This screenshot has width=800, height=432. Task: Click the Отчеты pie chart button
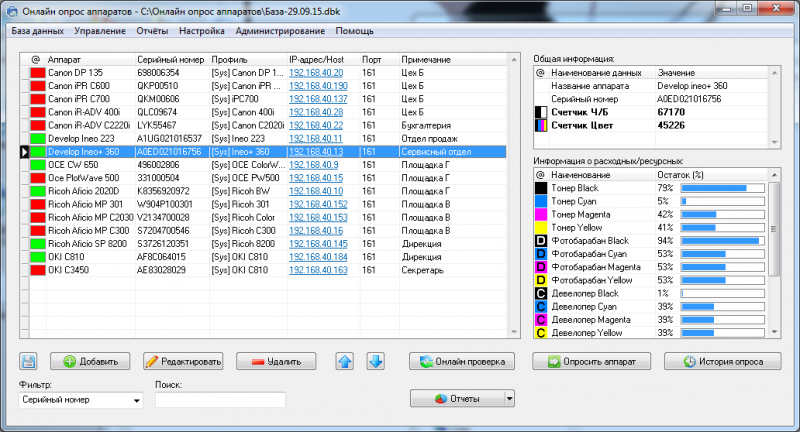457,398
